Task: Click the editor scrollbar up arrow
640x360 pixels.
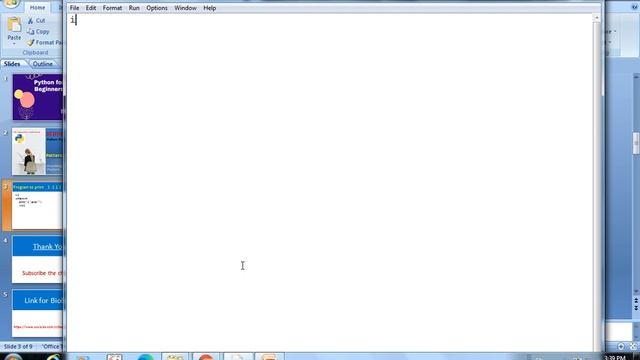Action: (597, 18)
